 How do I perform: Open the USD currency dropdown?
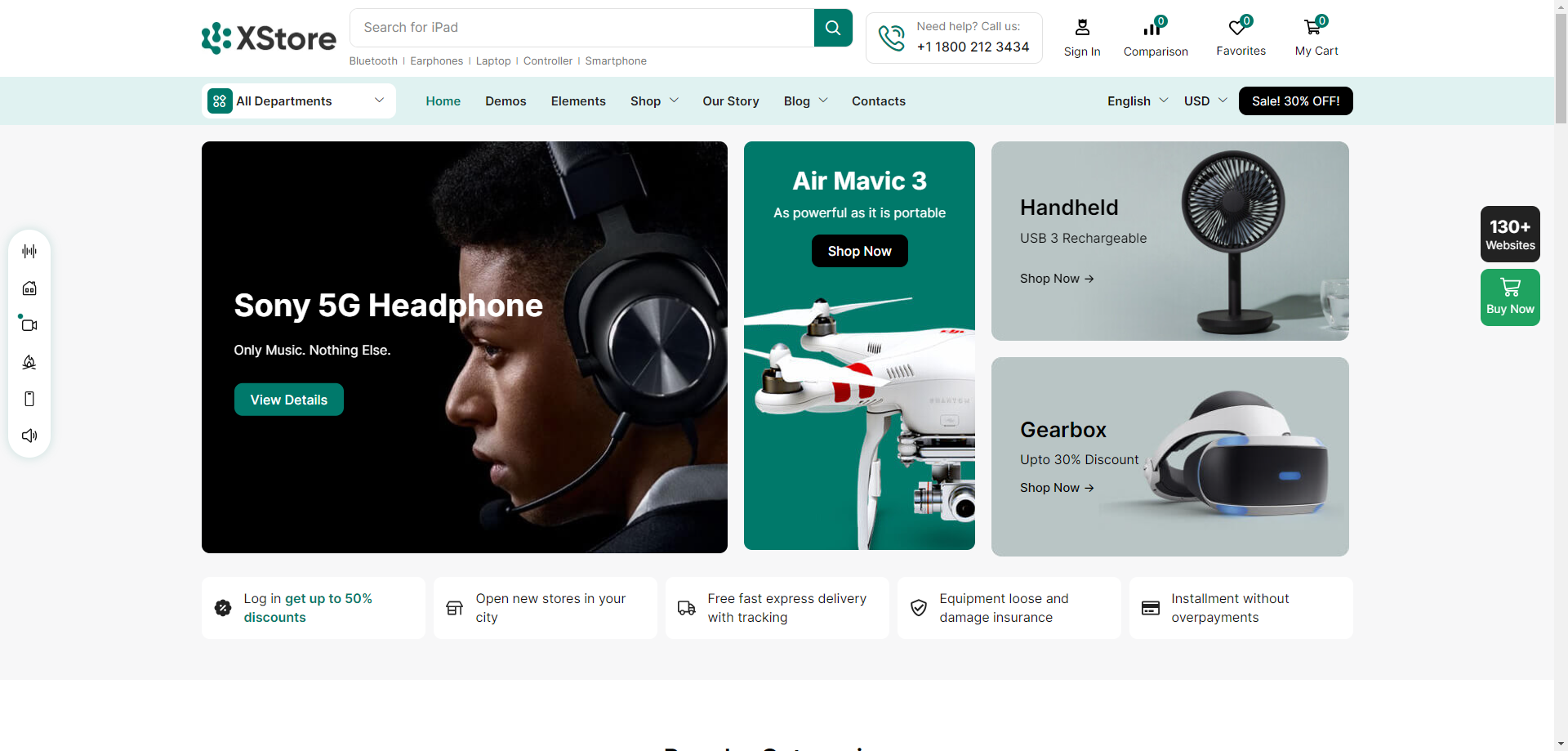click(x=1205, y=101)
